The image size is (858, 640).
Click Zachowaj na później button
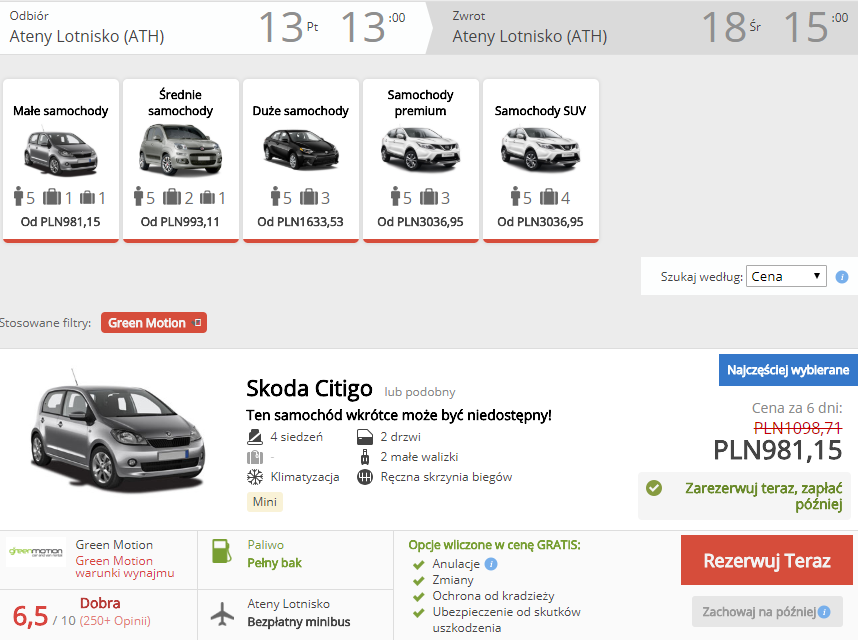tap(767, 612)
